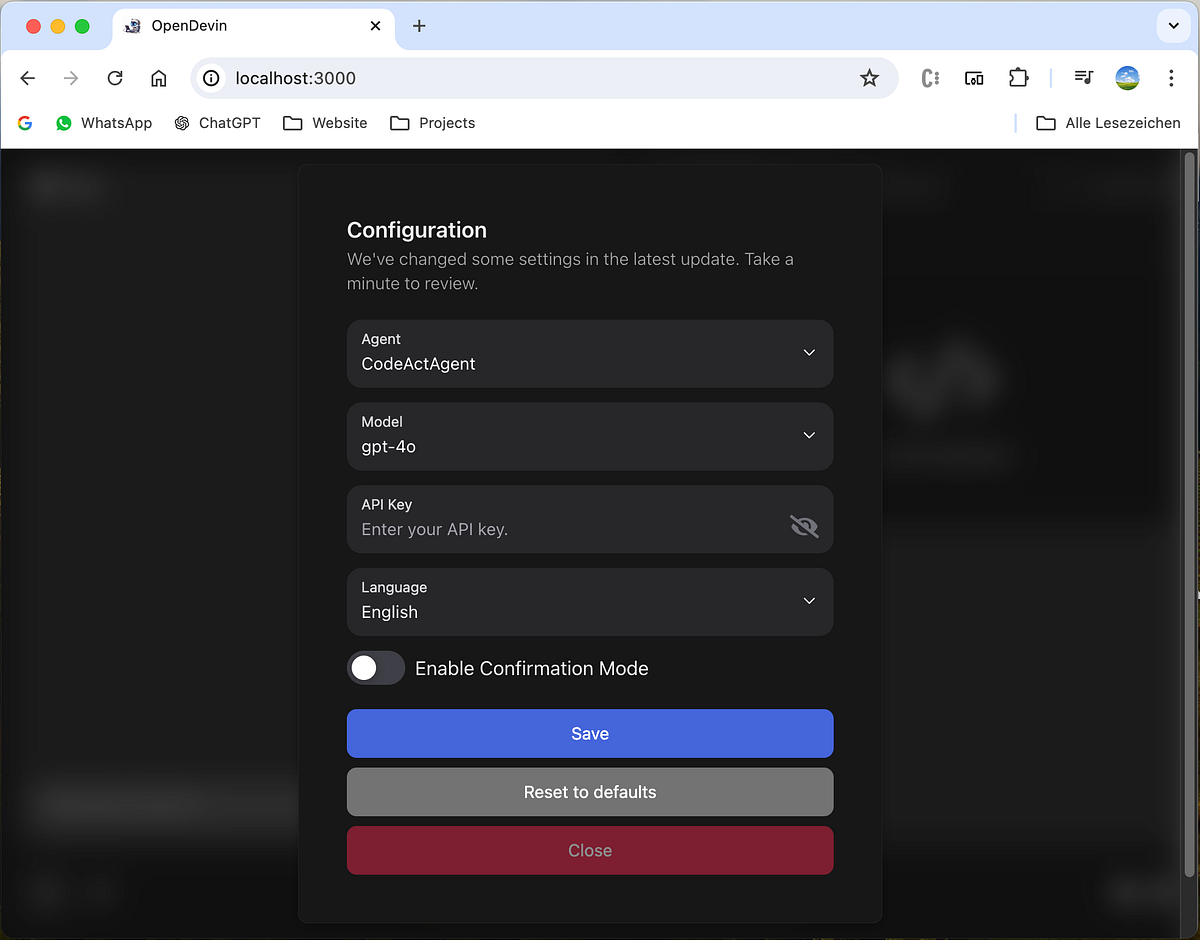The width and height of the screenshot is (1200, 940).
Task: Click the page reload icon
Action: [x=114, y=77]
